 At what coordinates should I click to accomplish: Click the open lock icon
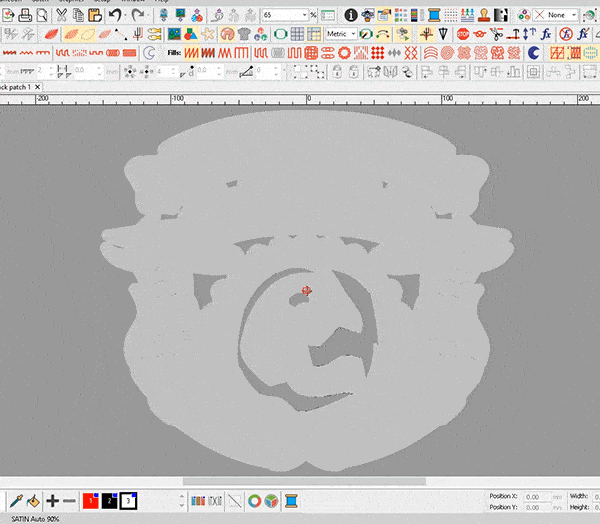354,72
